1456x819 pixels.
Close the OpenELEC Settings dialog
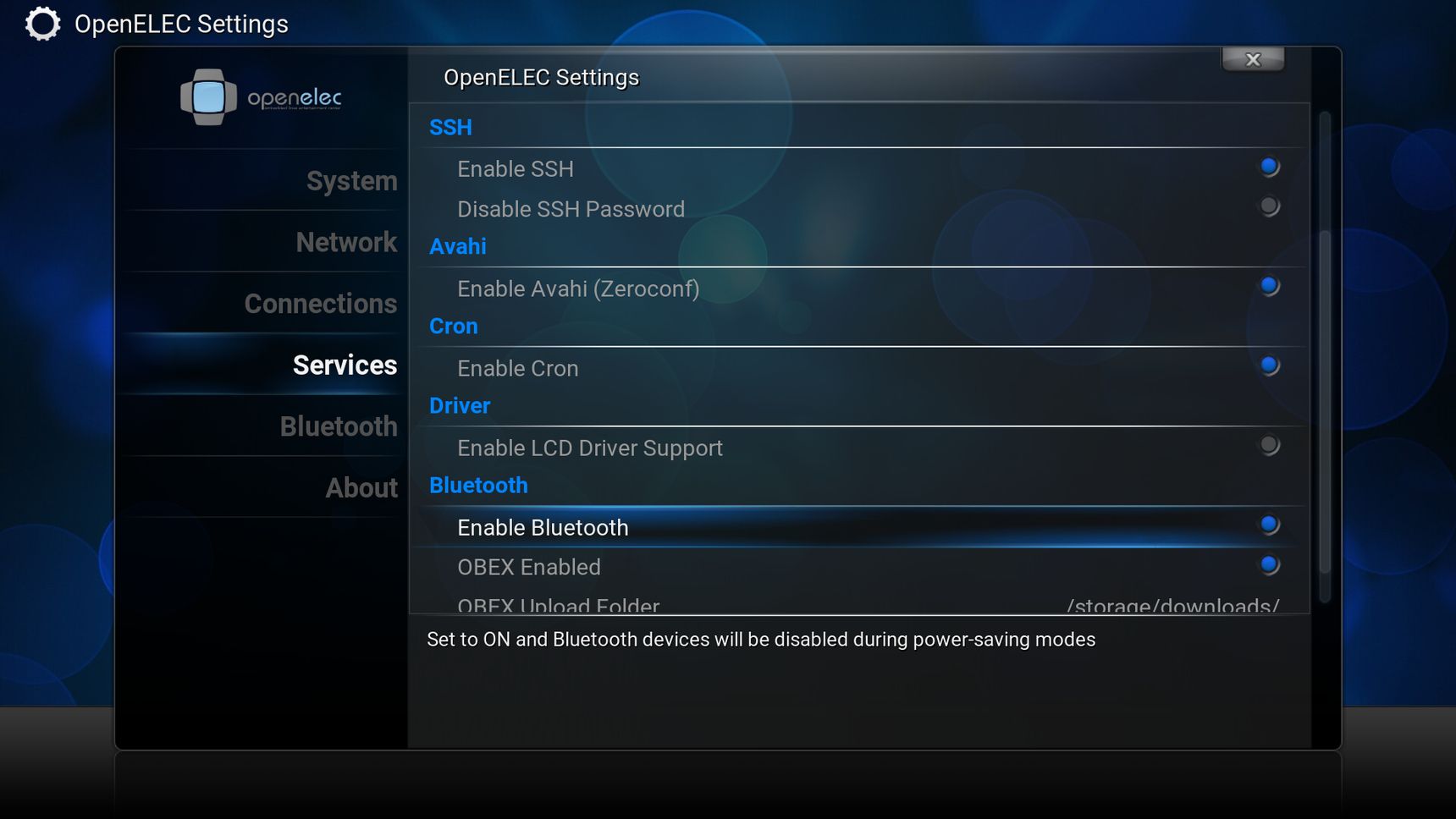tap(1253, 59)
